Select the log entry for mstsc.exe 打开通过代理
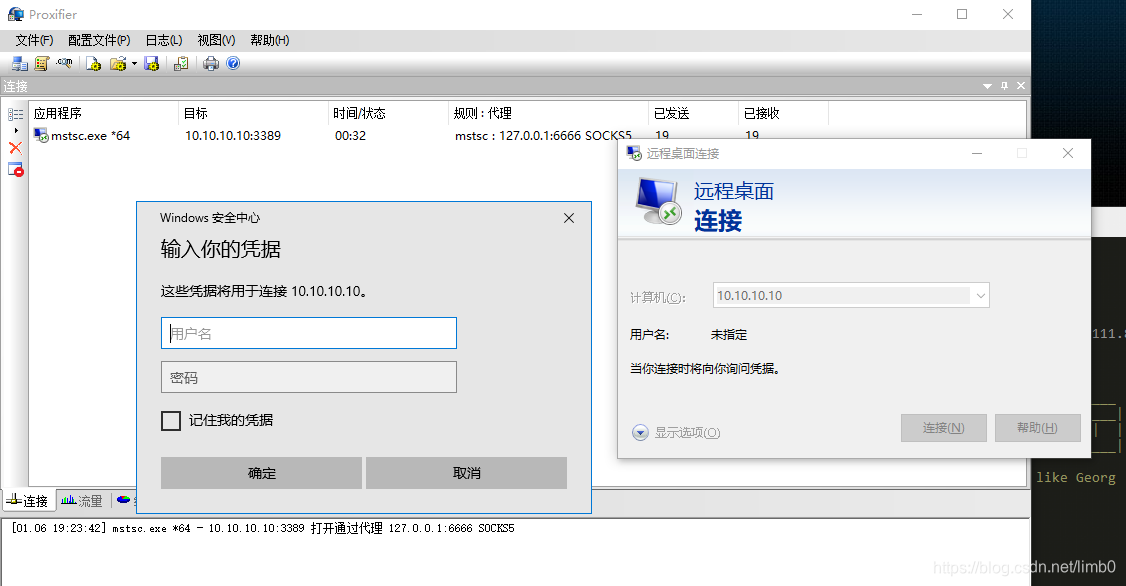The image size is (1126, 586). tap(263, 529)
